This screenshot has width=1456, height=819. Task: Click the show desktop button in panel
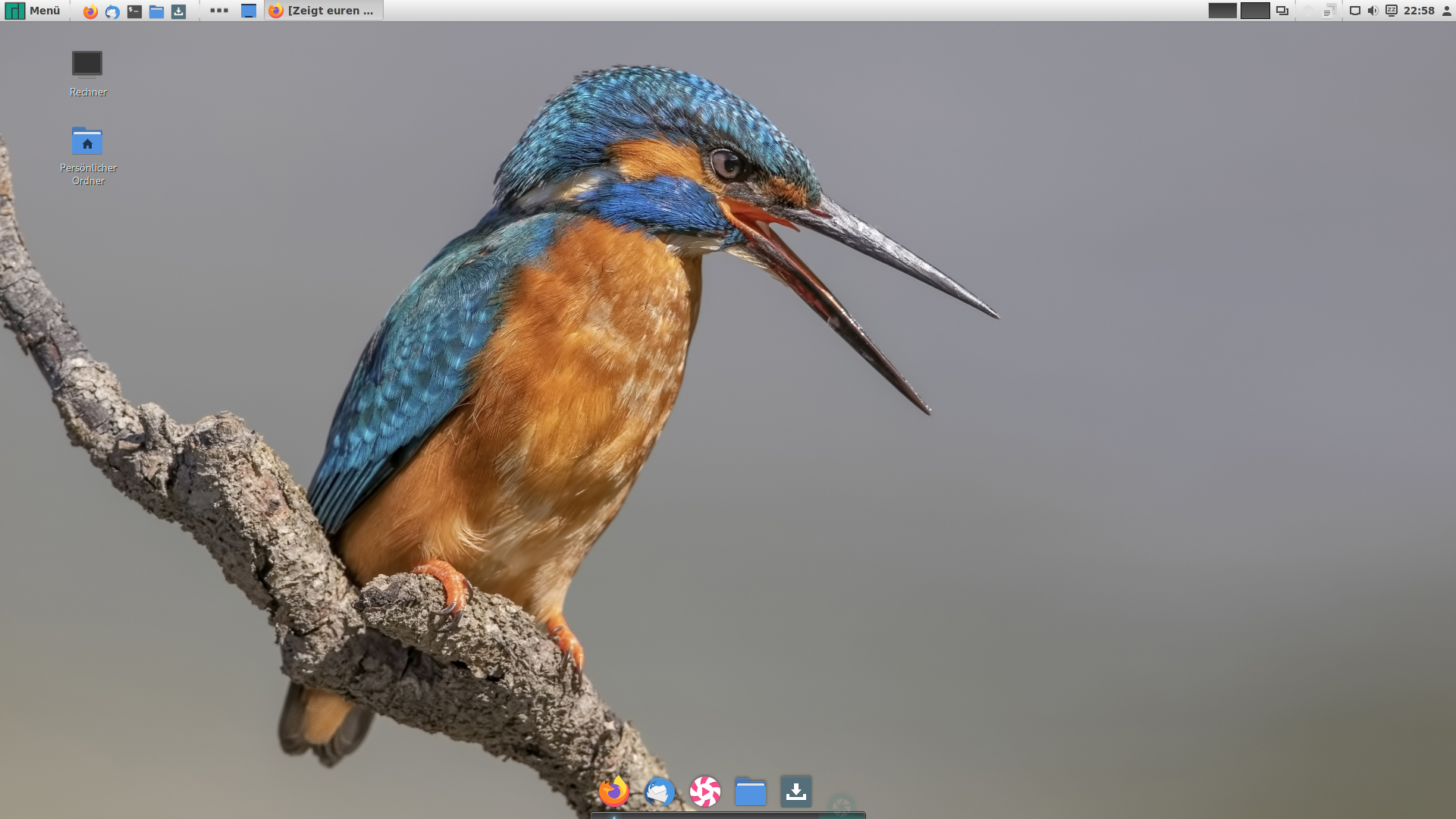point(248,11)
